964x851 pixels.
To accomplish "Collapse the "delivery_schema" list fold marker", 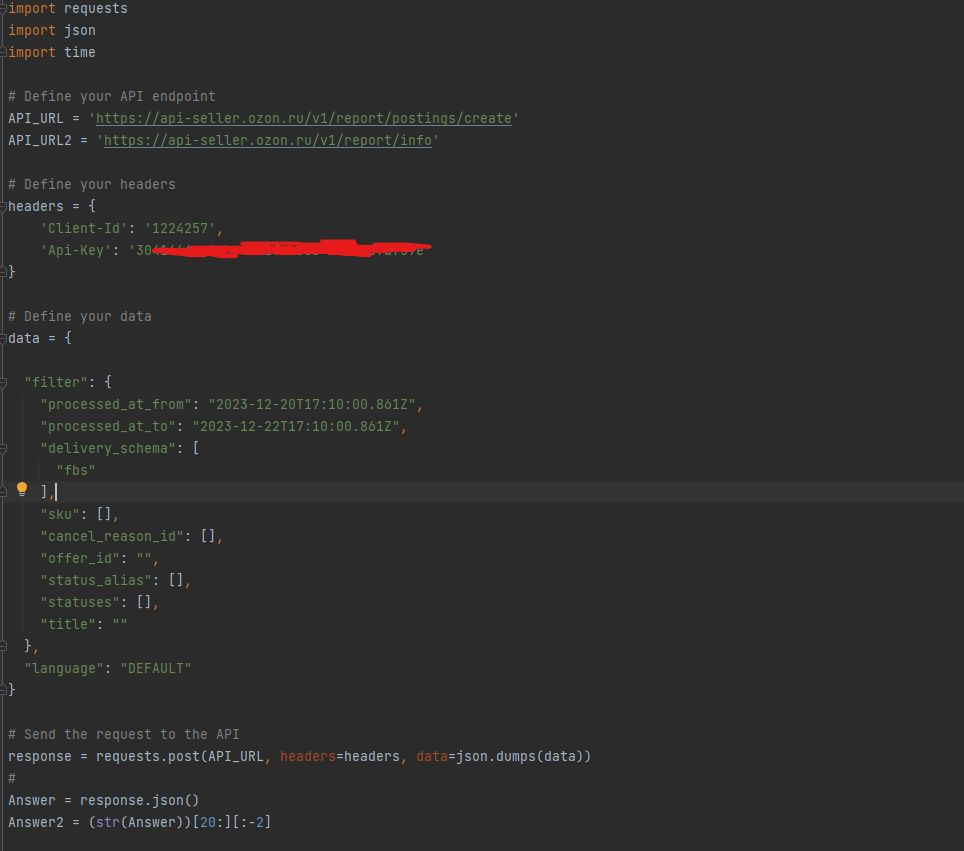I will coord(3,449).
